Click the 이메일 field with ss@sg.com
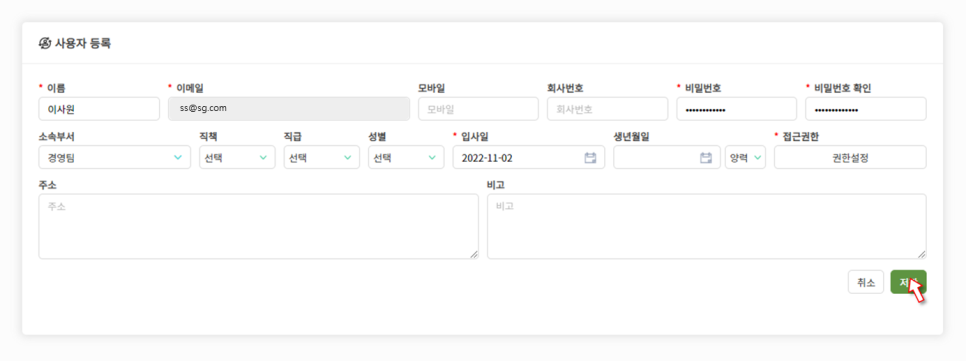Viewport: 966px width, 361px height. coord(289,109)
